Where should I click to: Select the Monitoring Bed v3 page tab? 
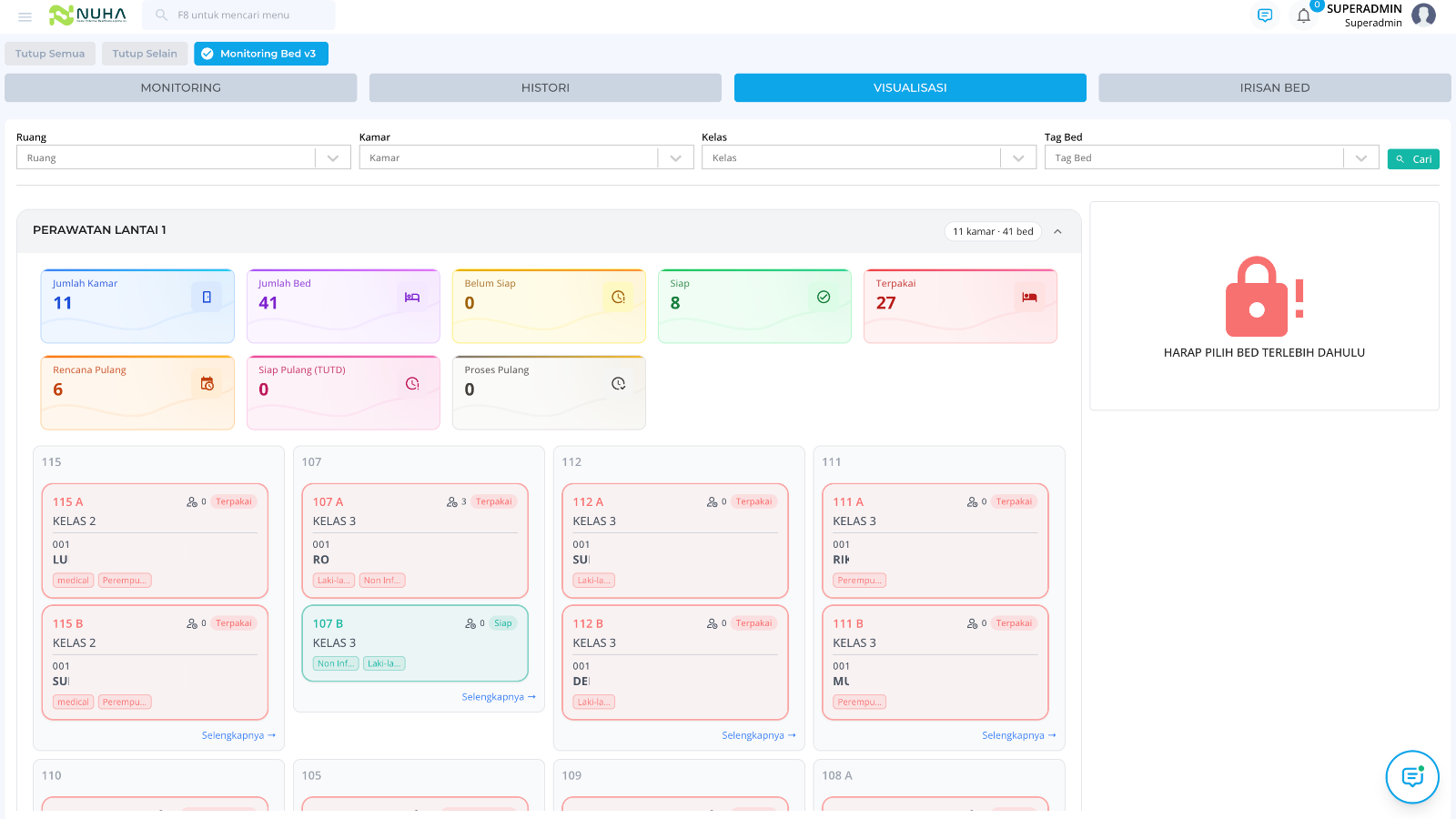click(x=261, y=54)
